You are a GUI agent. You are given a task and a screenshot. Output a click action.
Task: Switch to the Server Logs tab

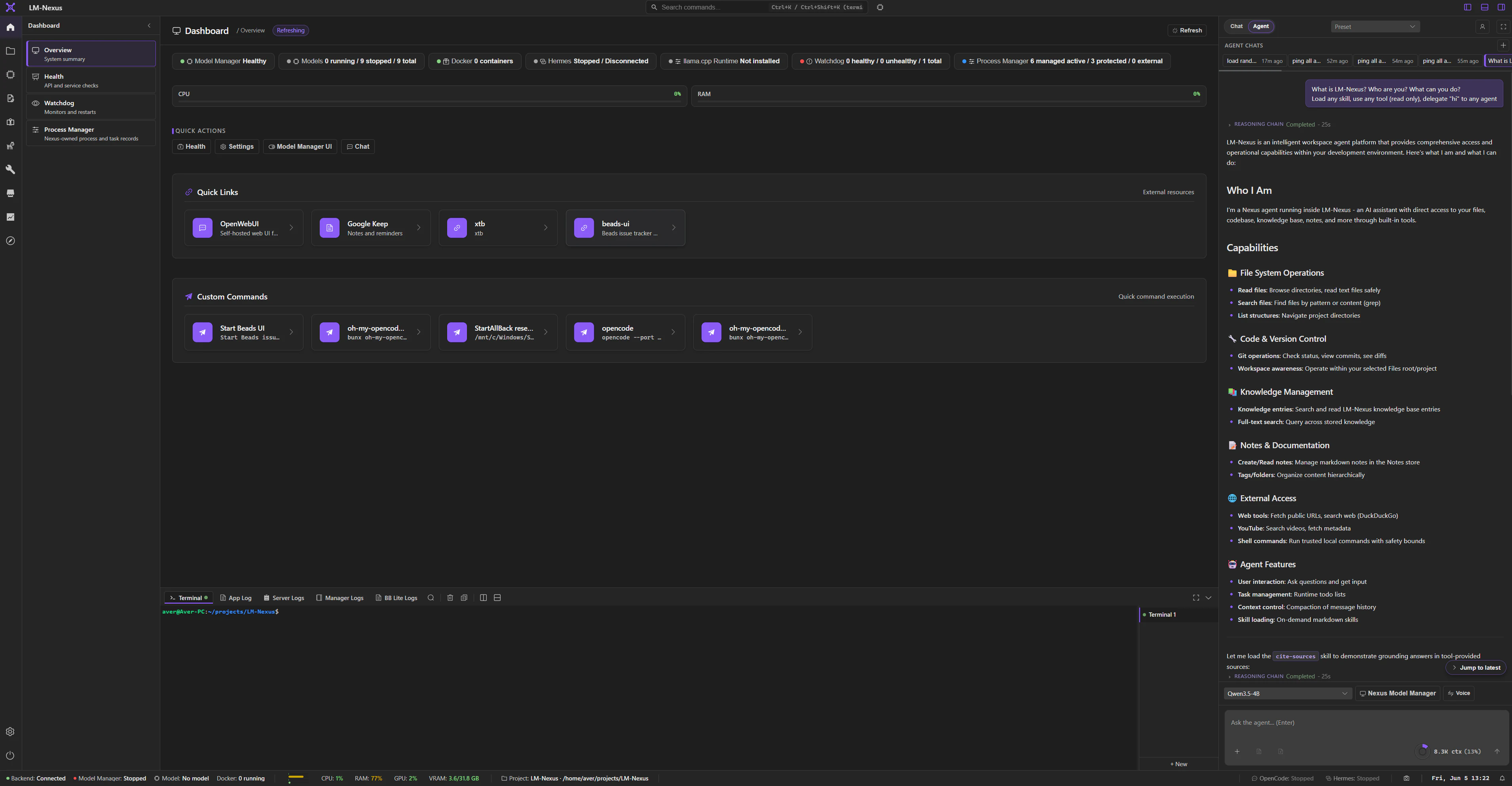(284, 598)
